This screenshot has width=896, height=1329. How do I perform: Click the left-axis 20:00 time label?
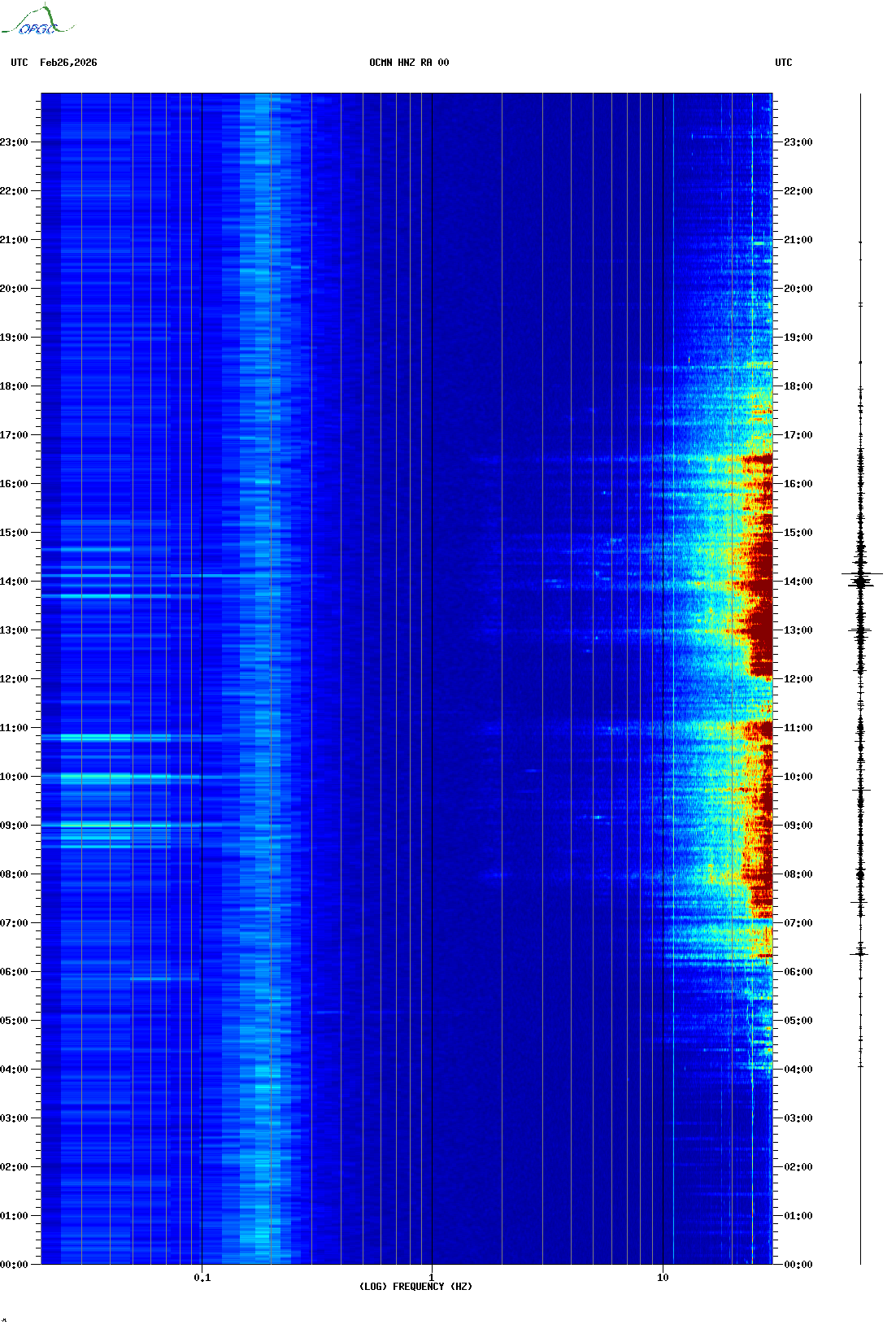(x=14, y=289)
